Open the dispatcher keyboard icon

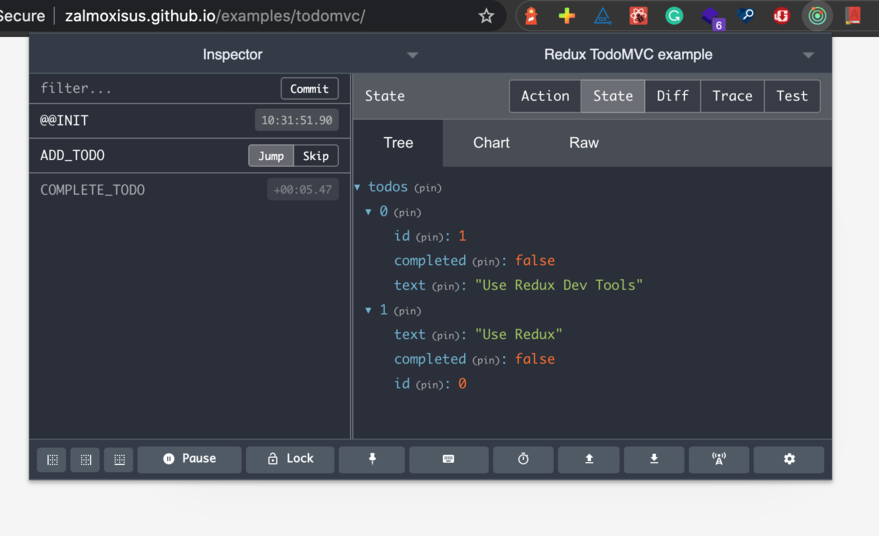[448, 459]
